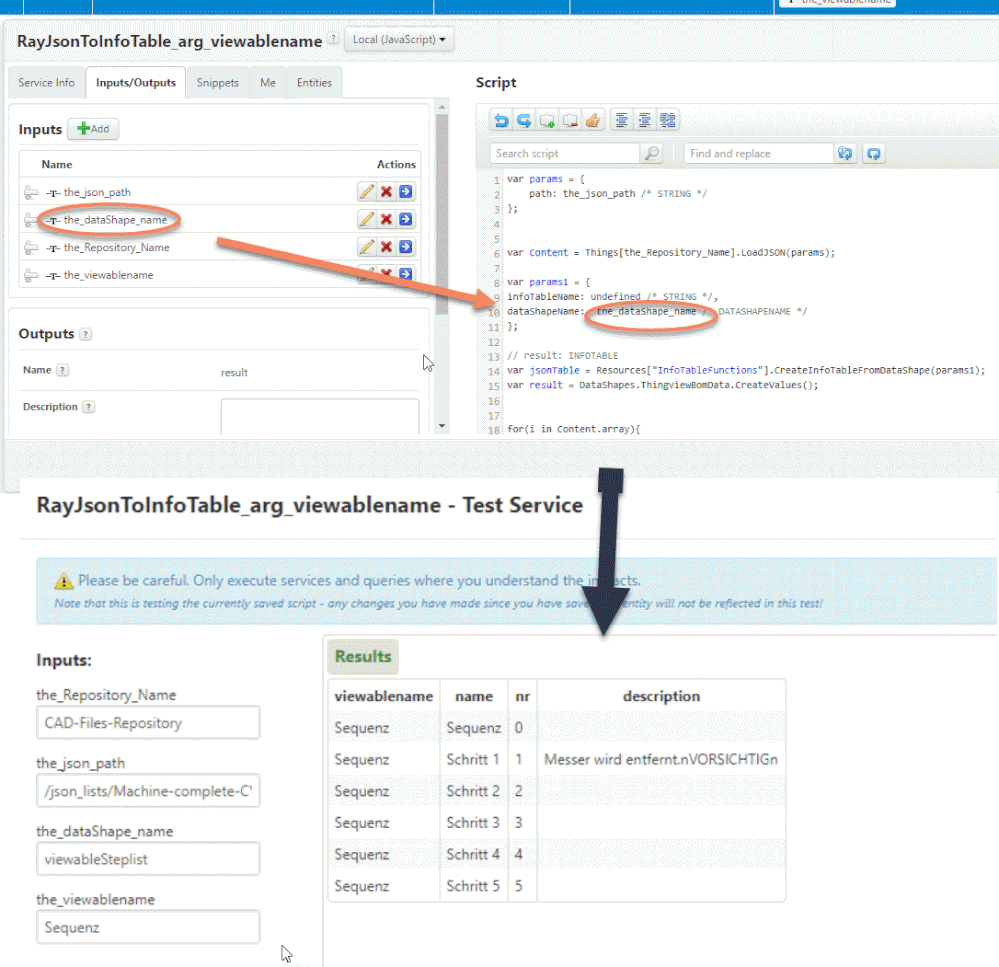
Task: Select the the_viewablename input row name
Action: [108, 275]
